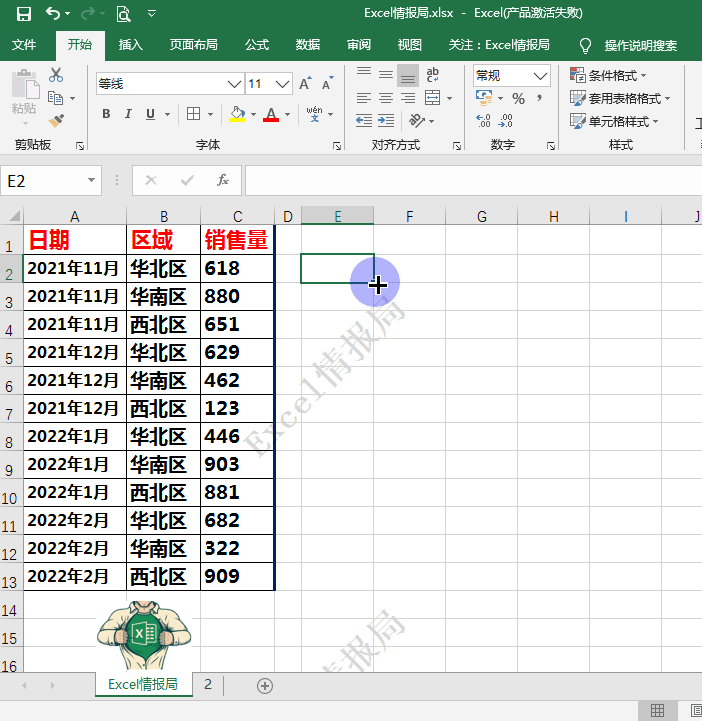Switch to the 审阅 tab
The height and width of the screenshot is (721, 702).
(x=359, y=45)
